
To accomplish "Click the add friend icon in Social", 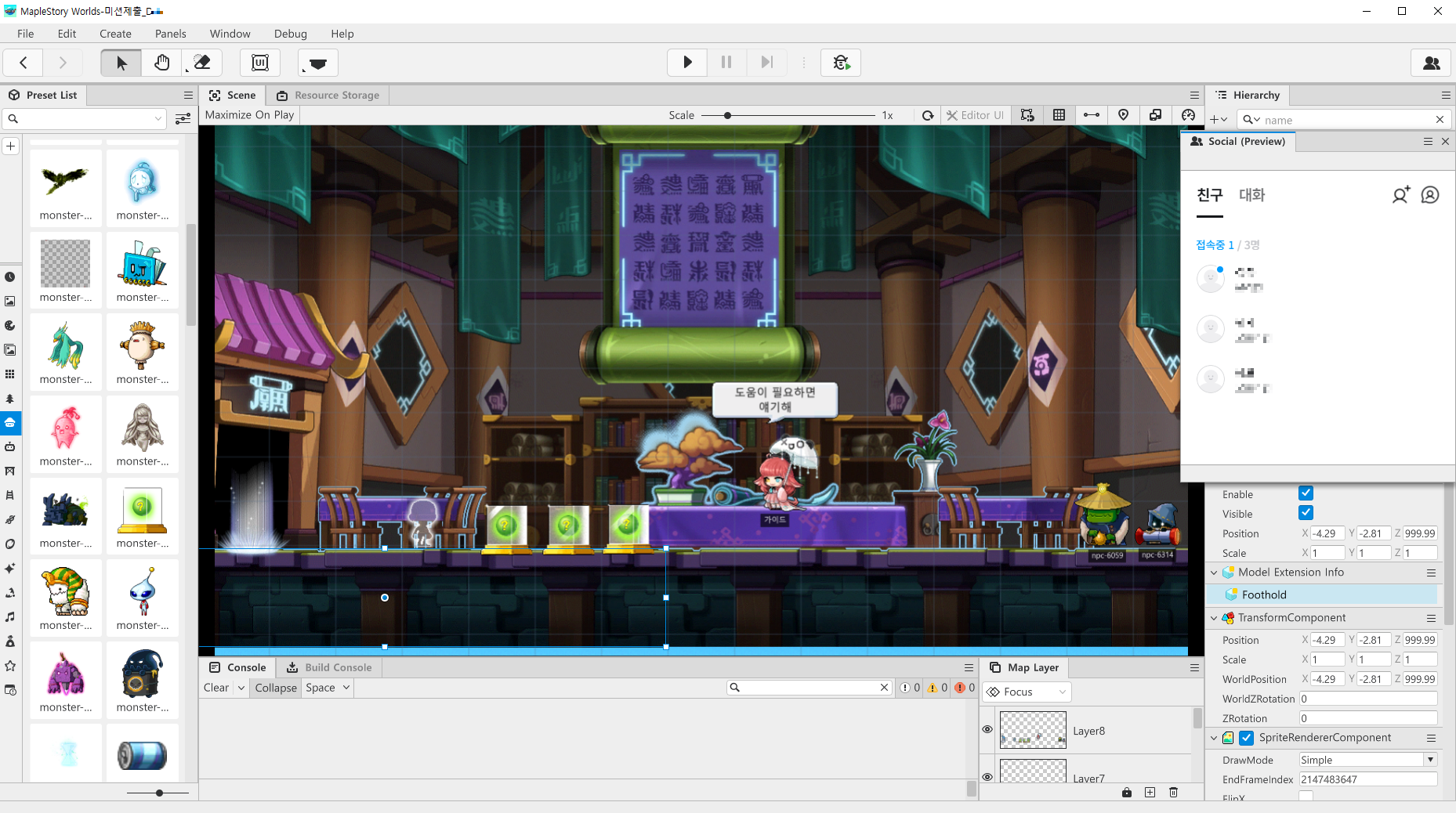I will (1401, 195).
